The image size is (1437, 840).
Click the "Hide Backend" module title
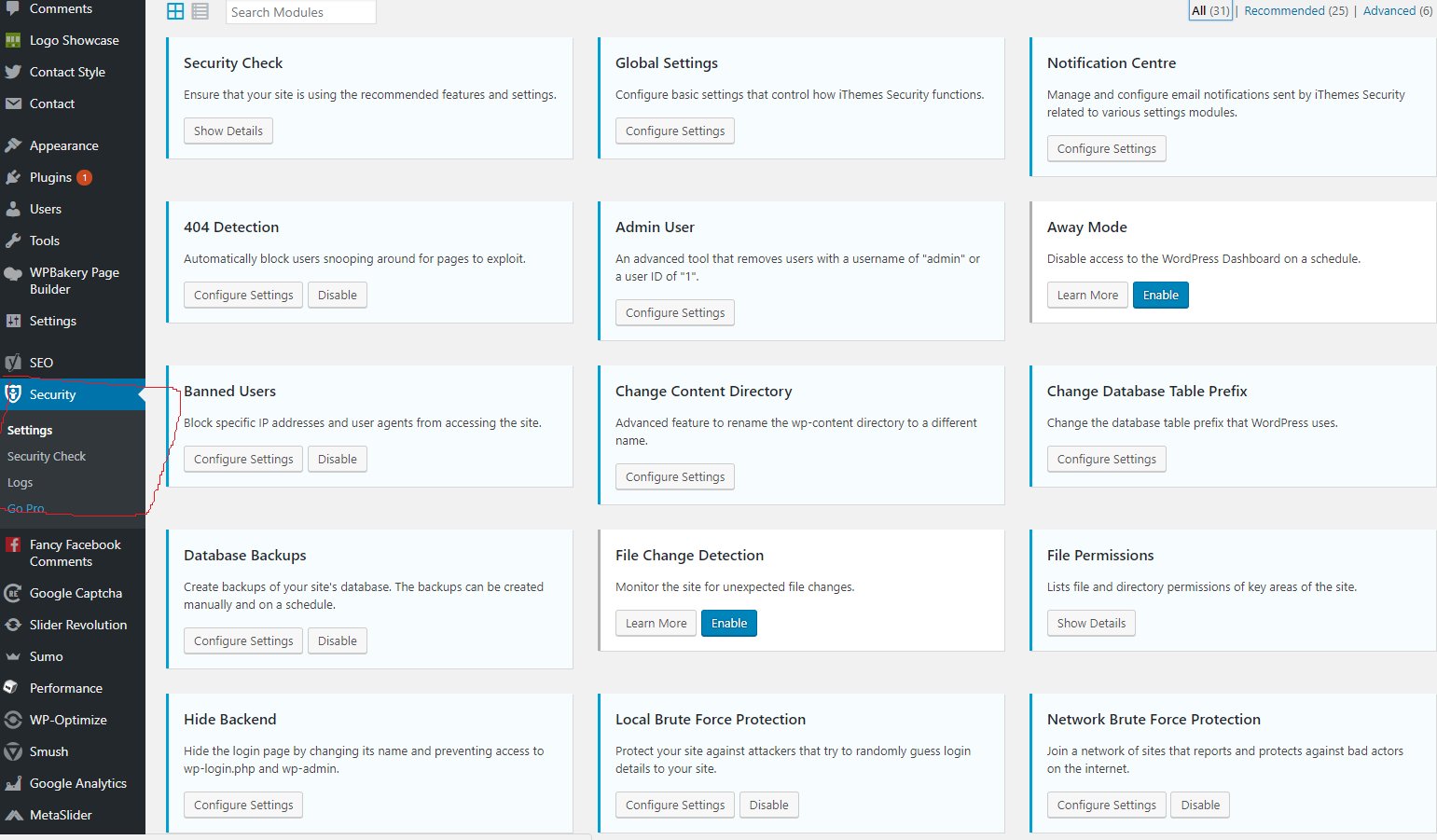point(230,720)
